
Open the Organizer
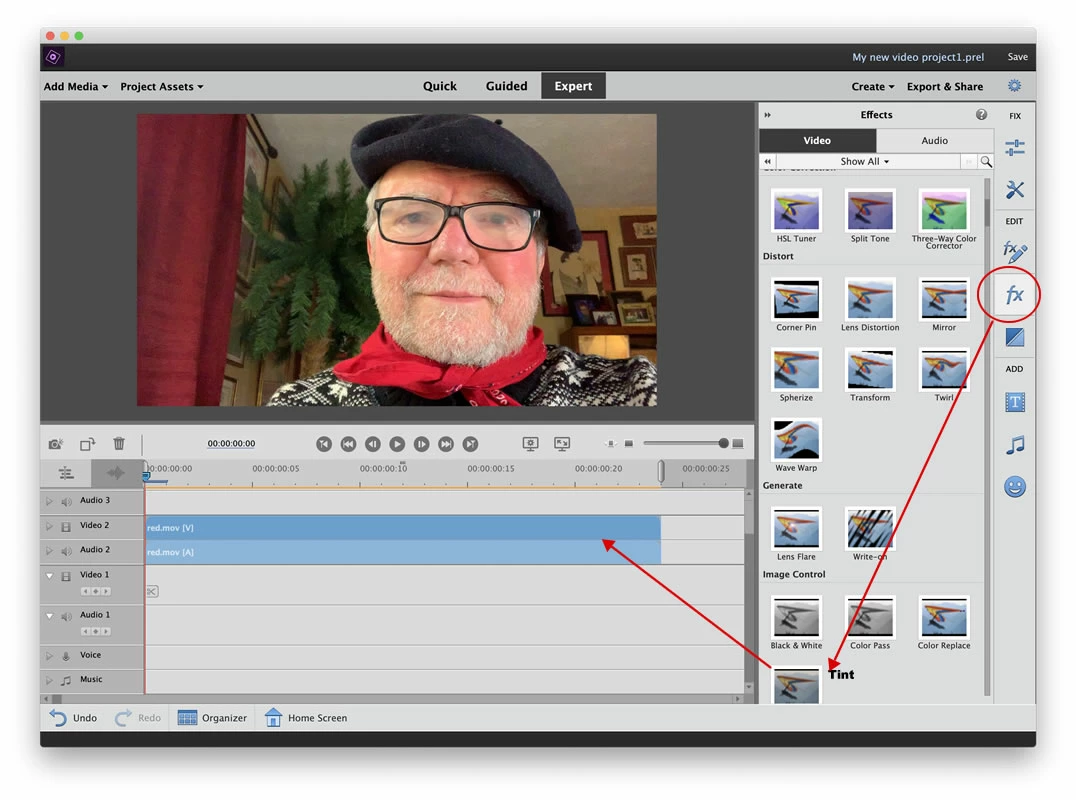click(x=211, y=718)
